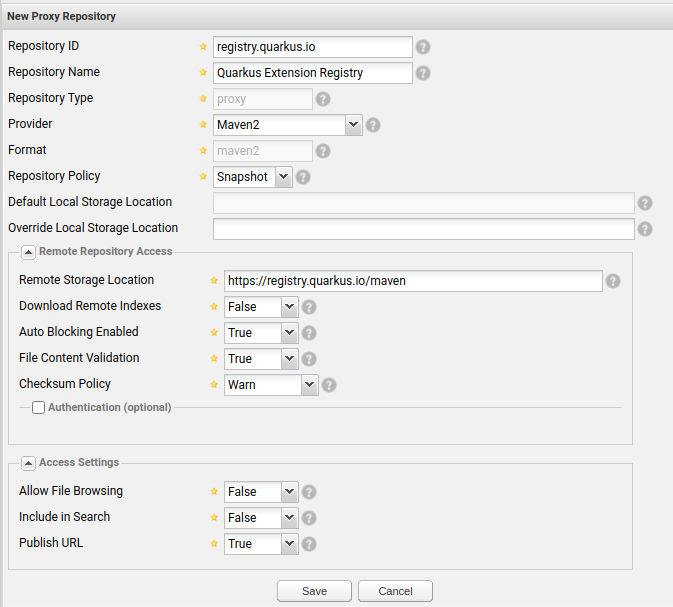Image resolution: width=673 pixels, height=607 pixels.
Task: Collapse the Access Settings section
Action: coord(28,464)
